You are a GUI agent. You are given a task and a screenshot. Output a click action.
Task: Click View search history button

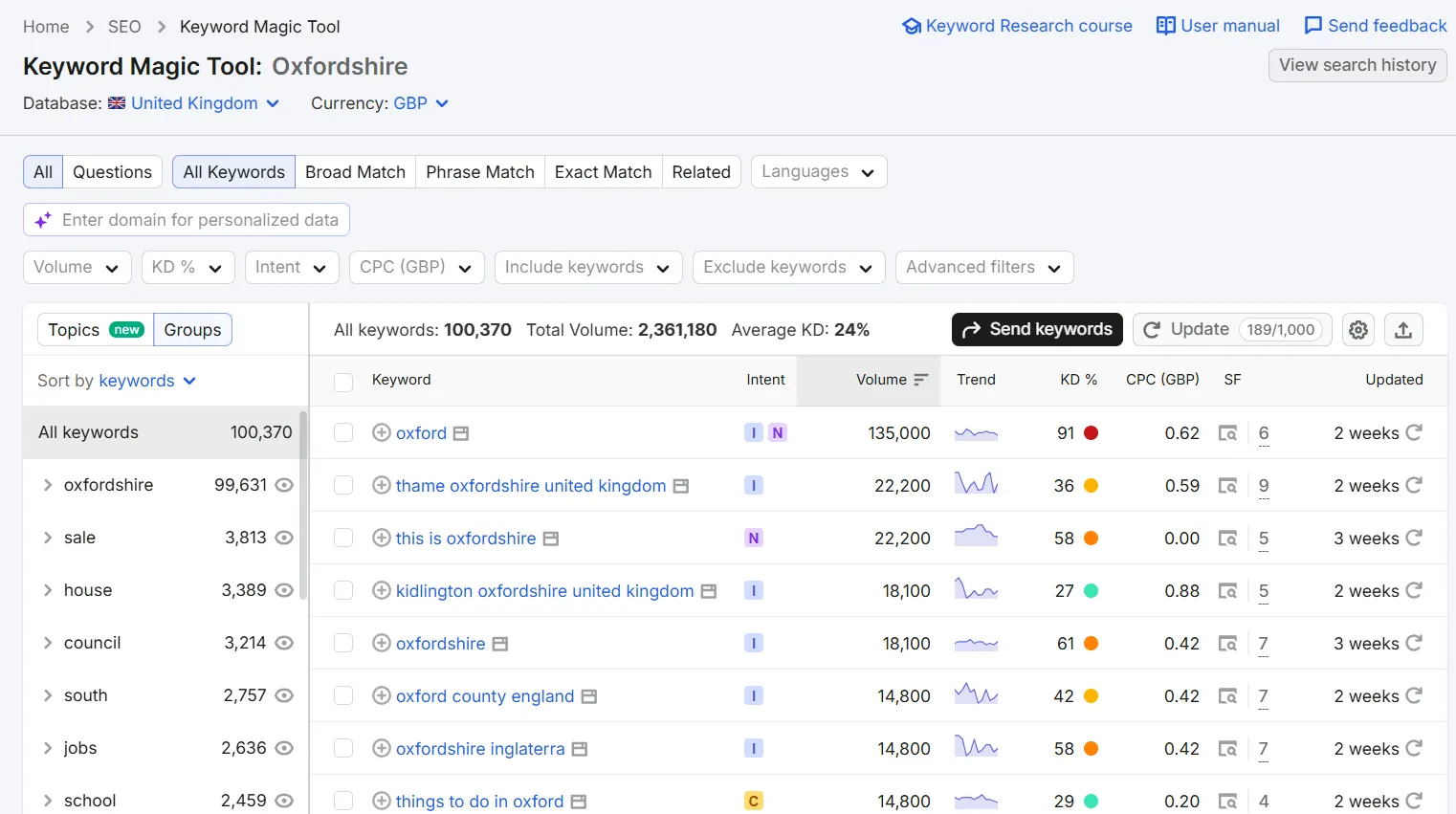tap(1357, 65)
